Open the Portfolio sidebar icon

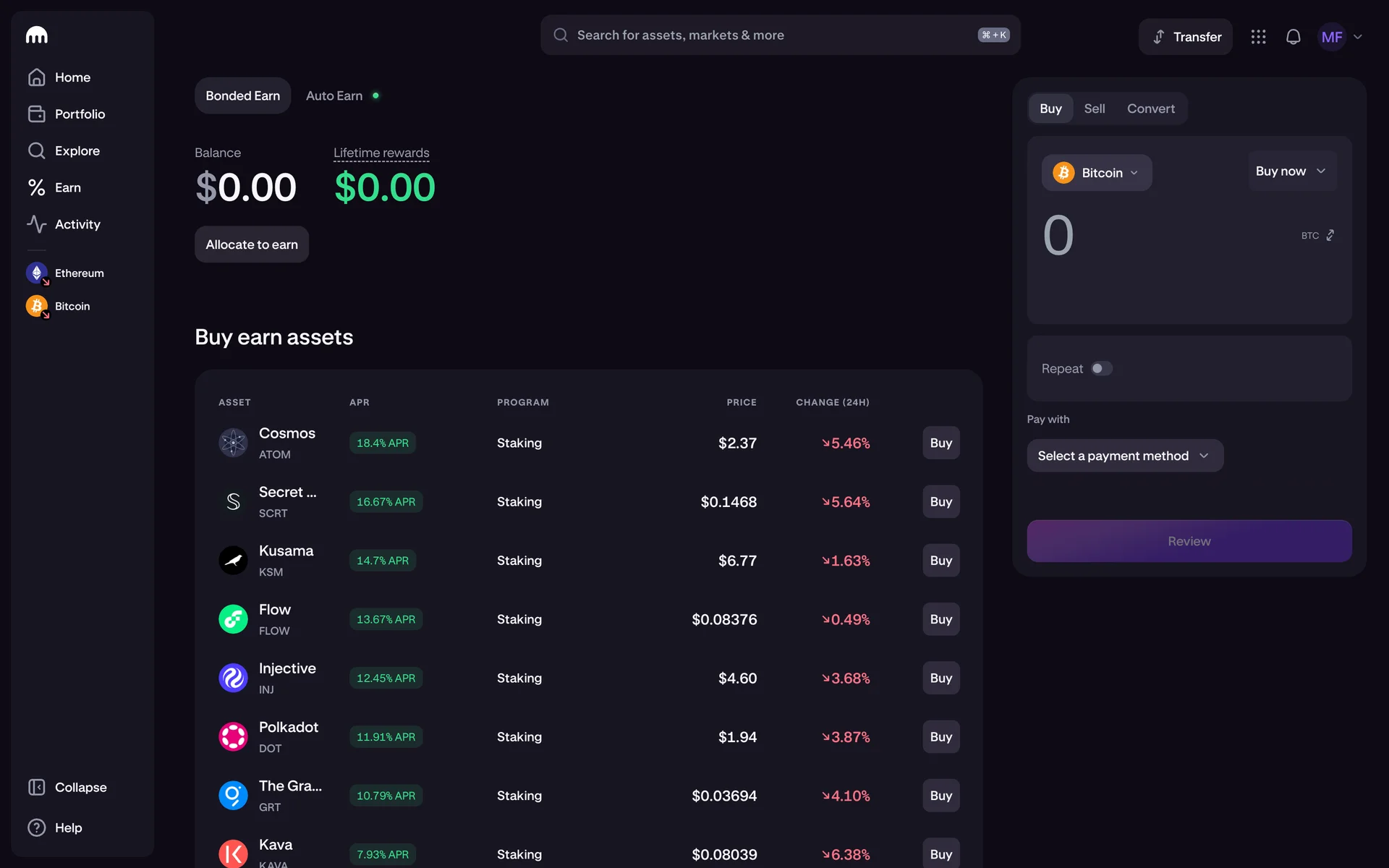37,114
